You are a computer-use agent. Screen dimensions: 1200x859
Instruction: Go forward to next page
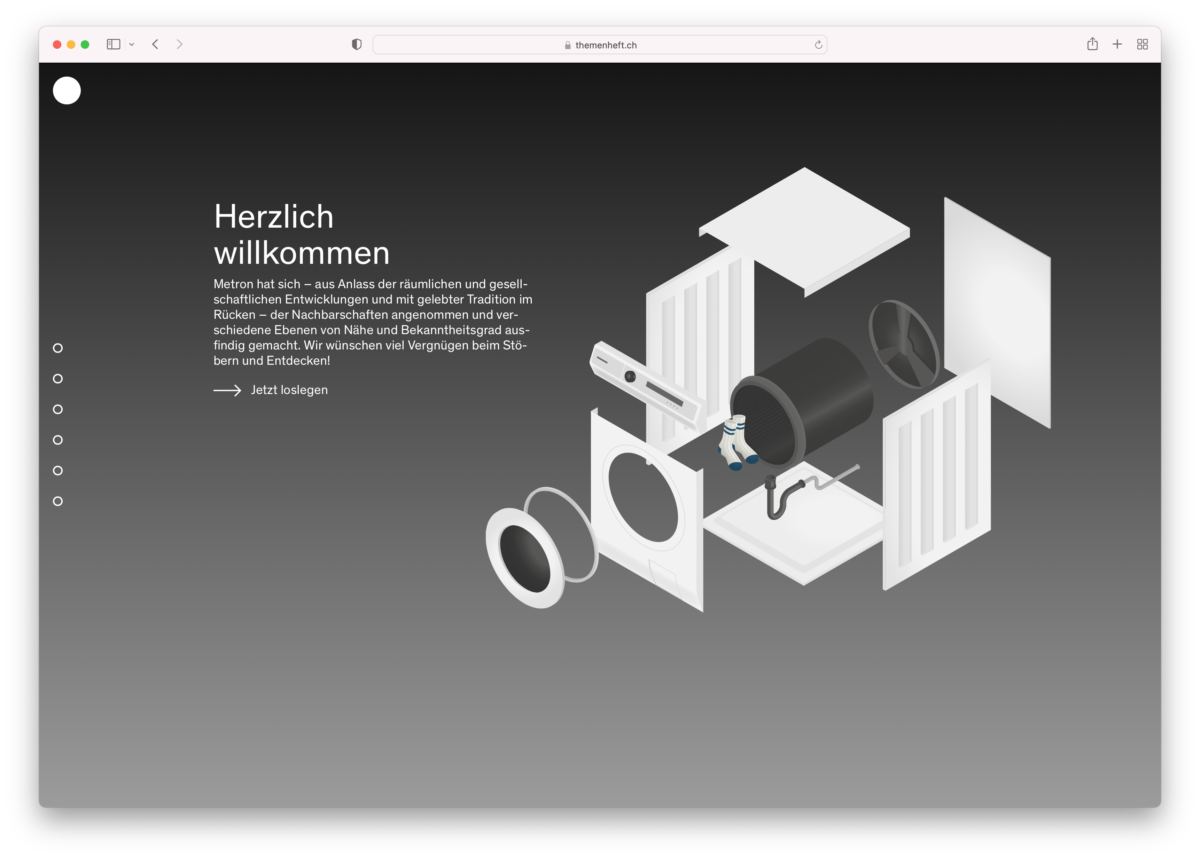click(180, 44)
